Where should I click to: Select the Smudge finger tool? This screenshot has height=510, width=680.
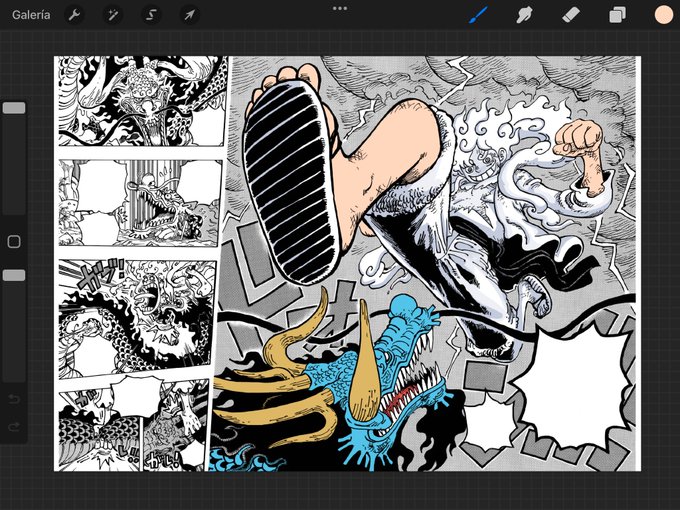pos(524,15)
